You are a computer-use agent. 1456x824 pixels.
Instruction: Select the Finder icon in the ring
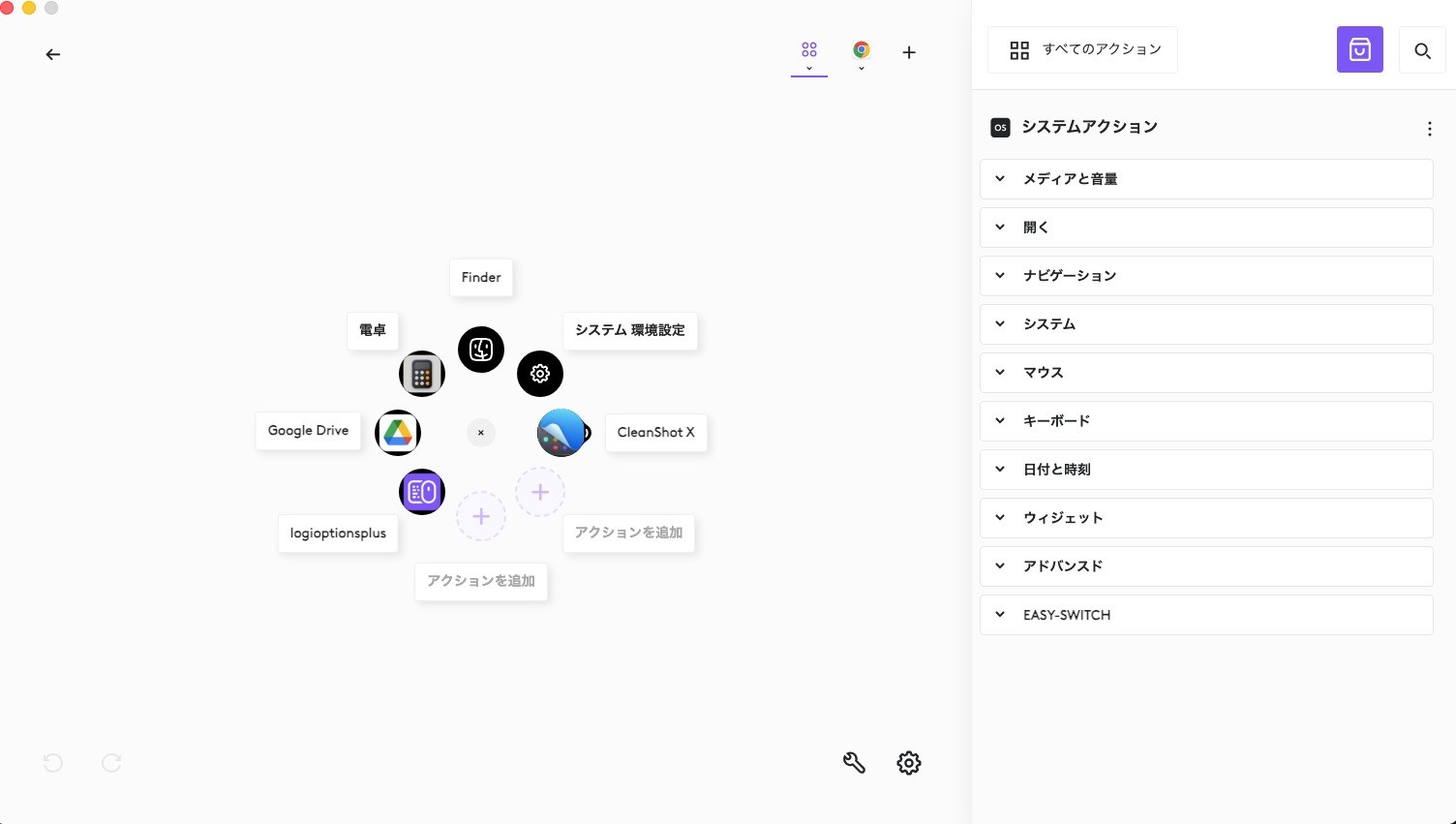[x=481, y=350]
